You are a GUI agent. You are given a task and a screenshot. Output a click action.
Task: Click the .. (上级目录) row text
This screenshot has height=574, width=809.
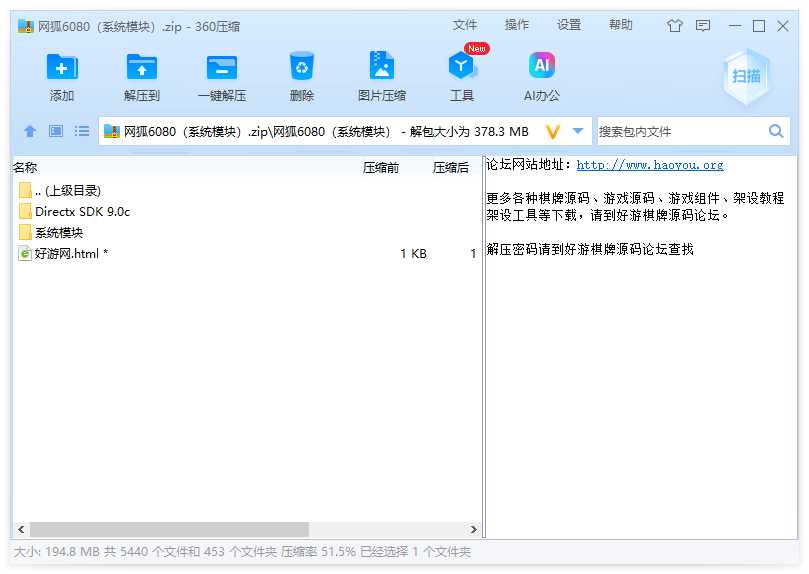coord(68,191)
